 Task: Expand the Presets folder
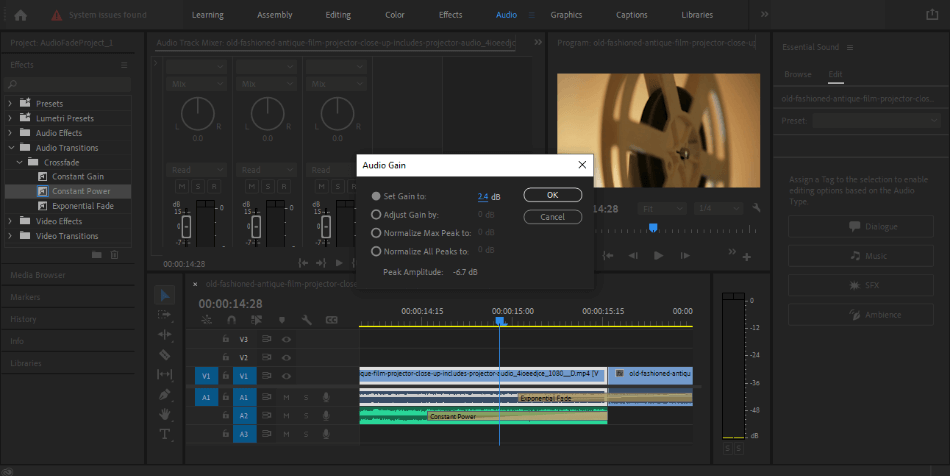10,104
